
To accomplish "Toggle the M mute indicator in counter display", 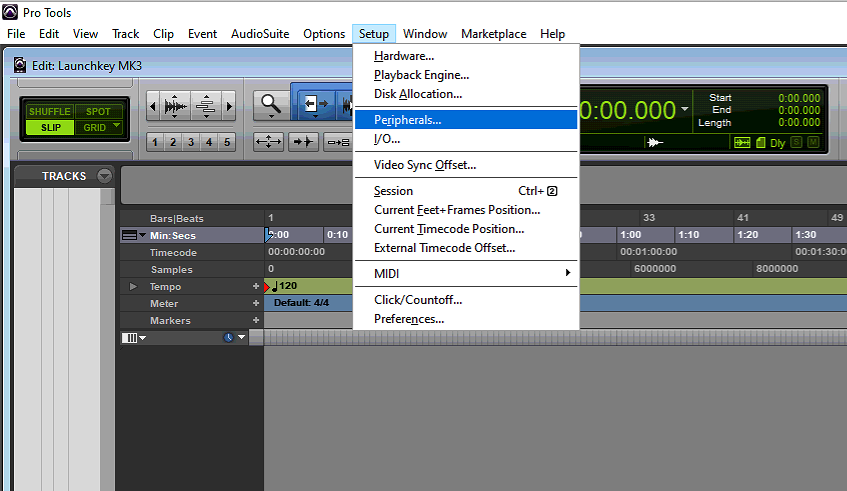I will click(813, 142).
